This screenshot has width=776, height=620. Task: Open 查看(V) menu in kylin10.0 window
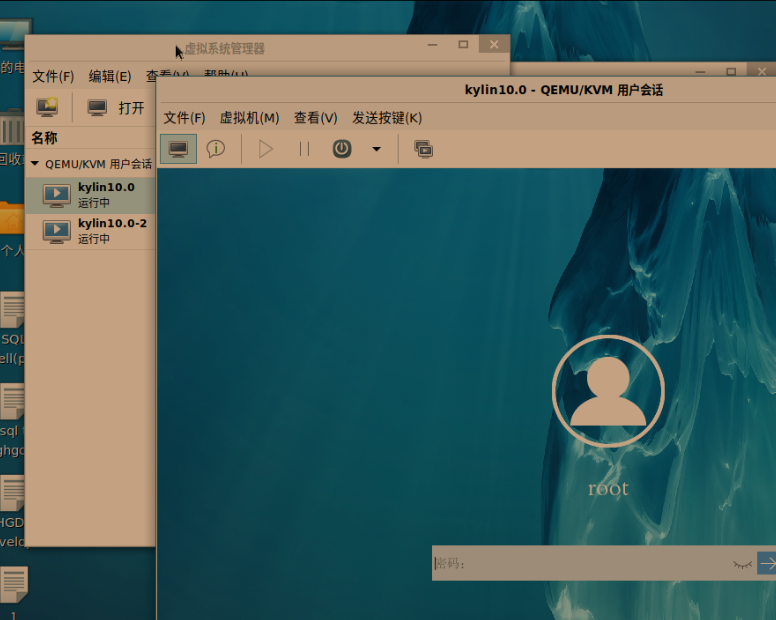[x=316, y=118]
